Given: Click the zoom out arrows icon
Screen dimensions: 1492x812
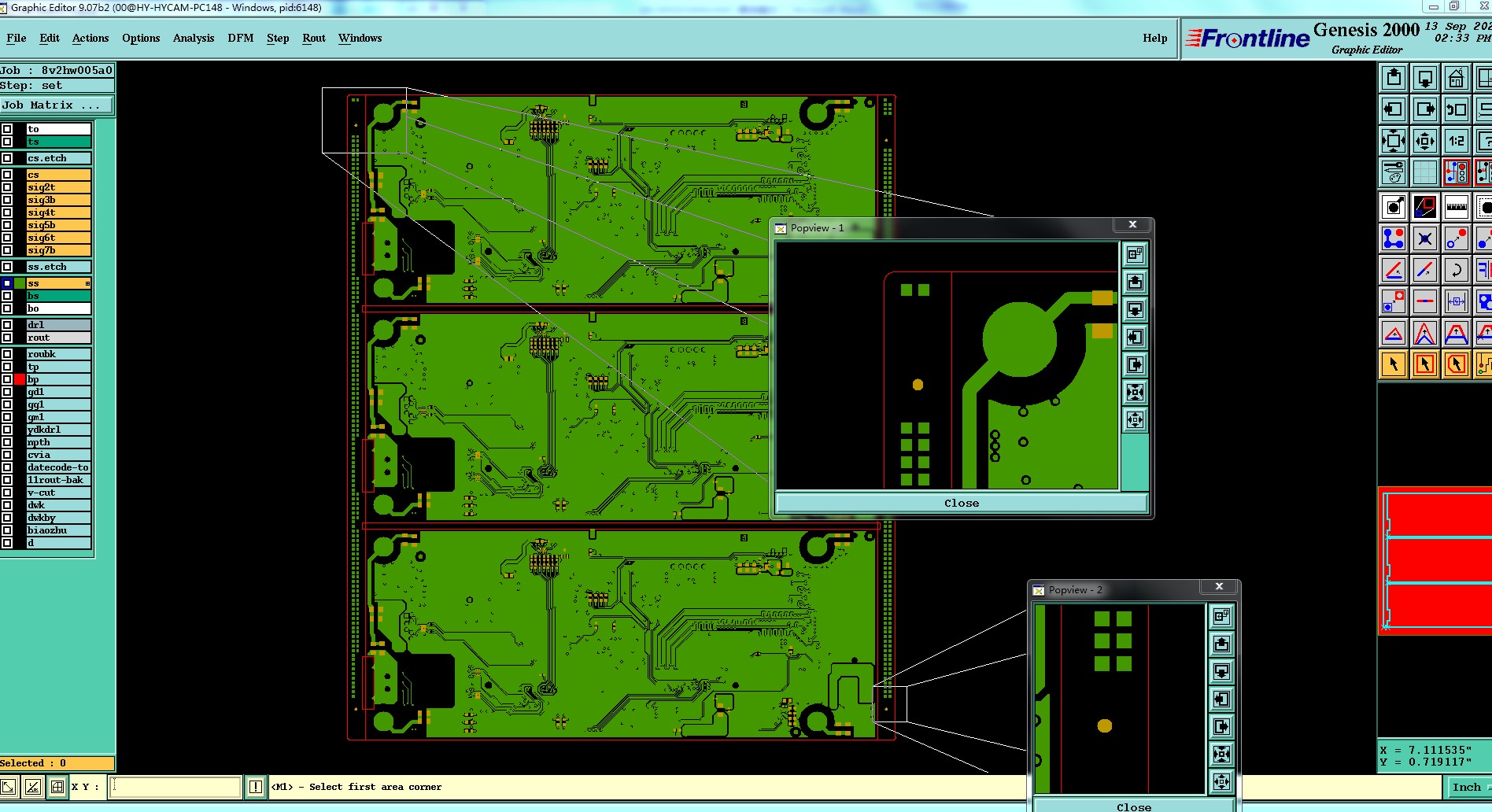Looking at the screenshot, I should pos(1425,141).
